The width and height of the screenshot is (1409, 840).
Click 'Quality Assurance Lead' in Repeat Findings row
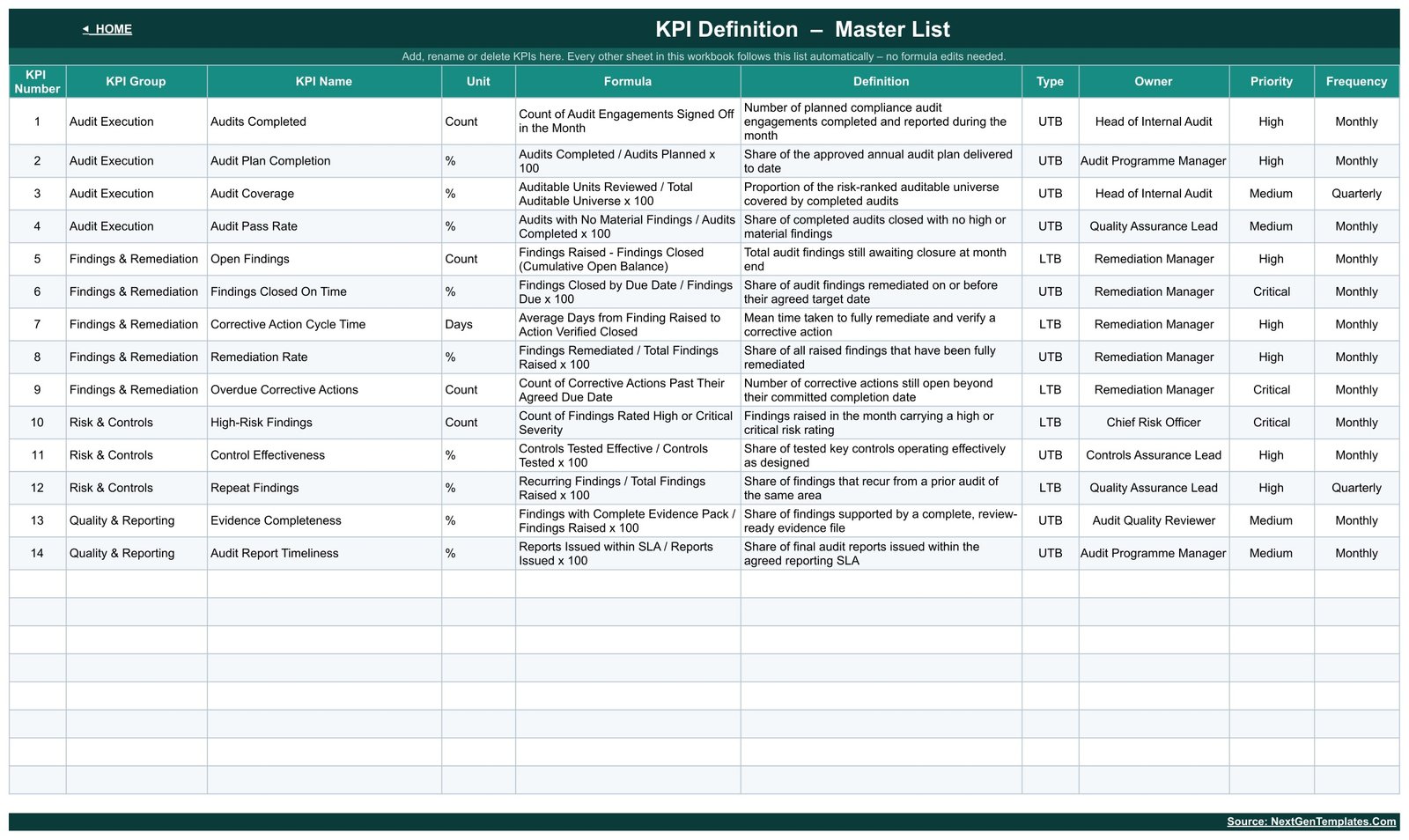[x=1154, y=488]
